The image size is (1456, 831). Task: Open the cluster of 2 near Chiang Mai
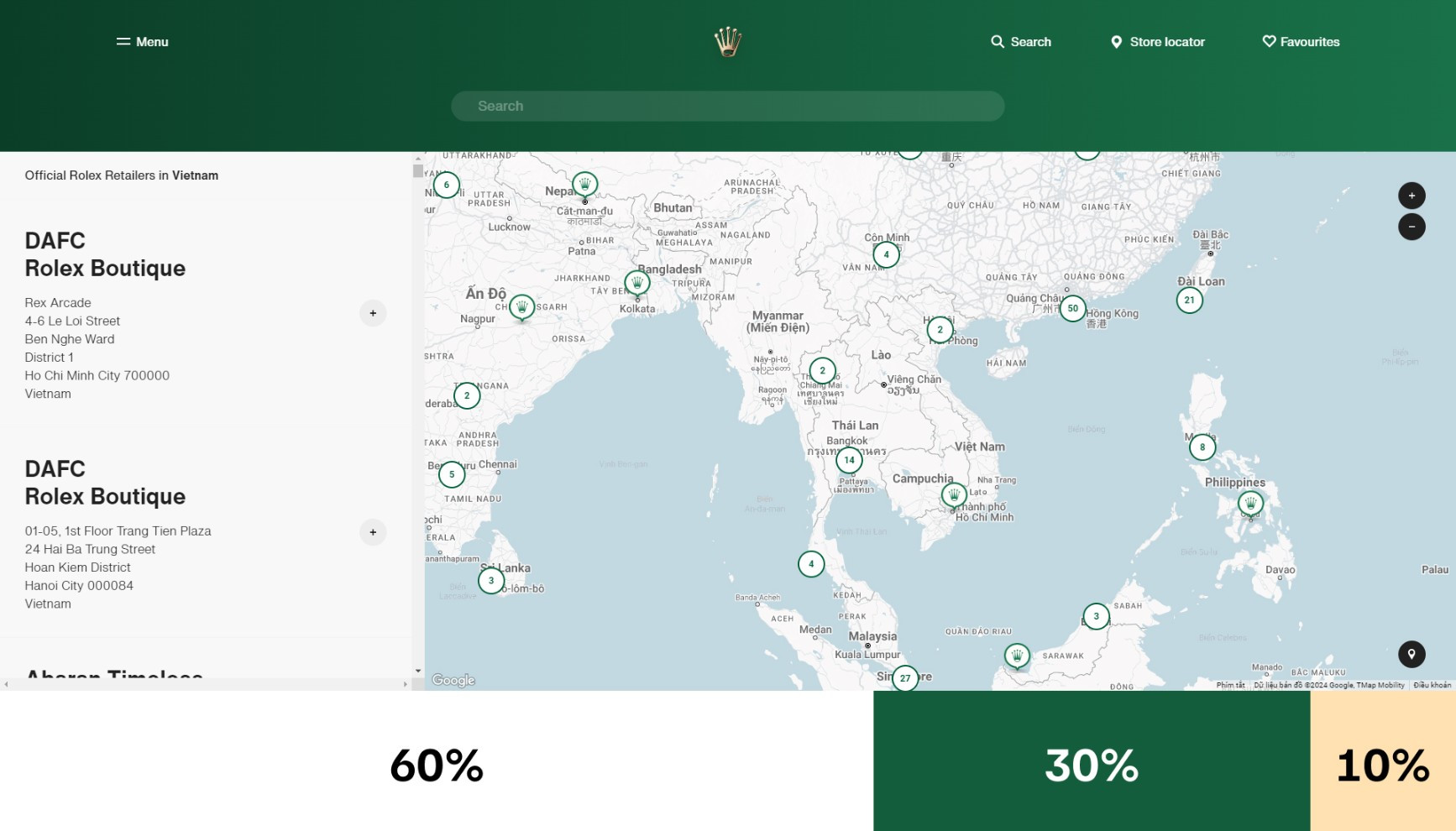tap(822, 370)
